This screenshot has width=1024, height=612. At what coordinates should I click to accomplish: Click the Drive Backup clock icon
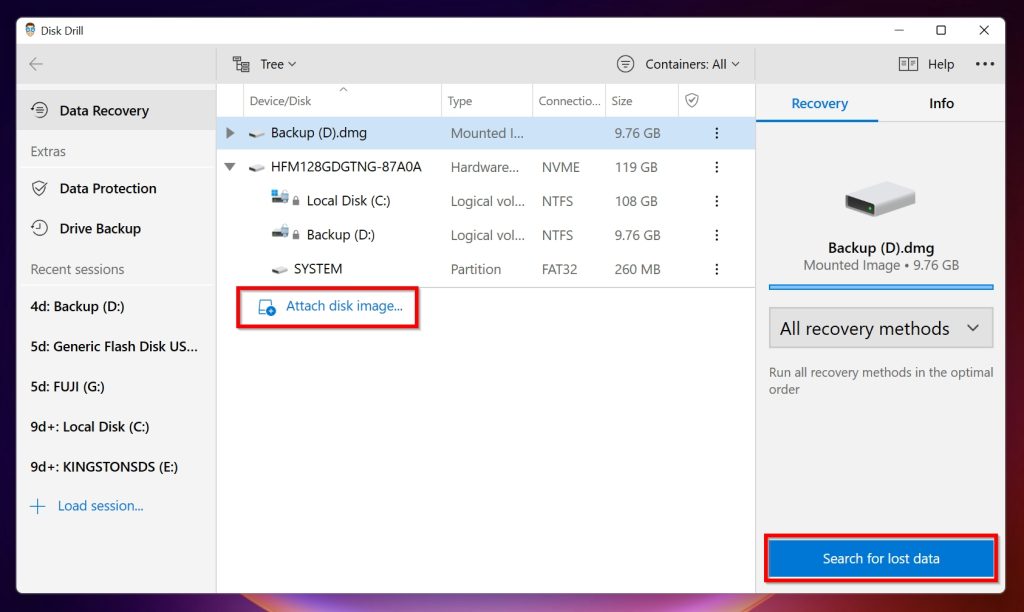[x=37, y=228]
